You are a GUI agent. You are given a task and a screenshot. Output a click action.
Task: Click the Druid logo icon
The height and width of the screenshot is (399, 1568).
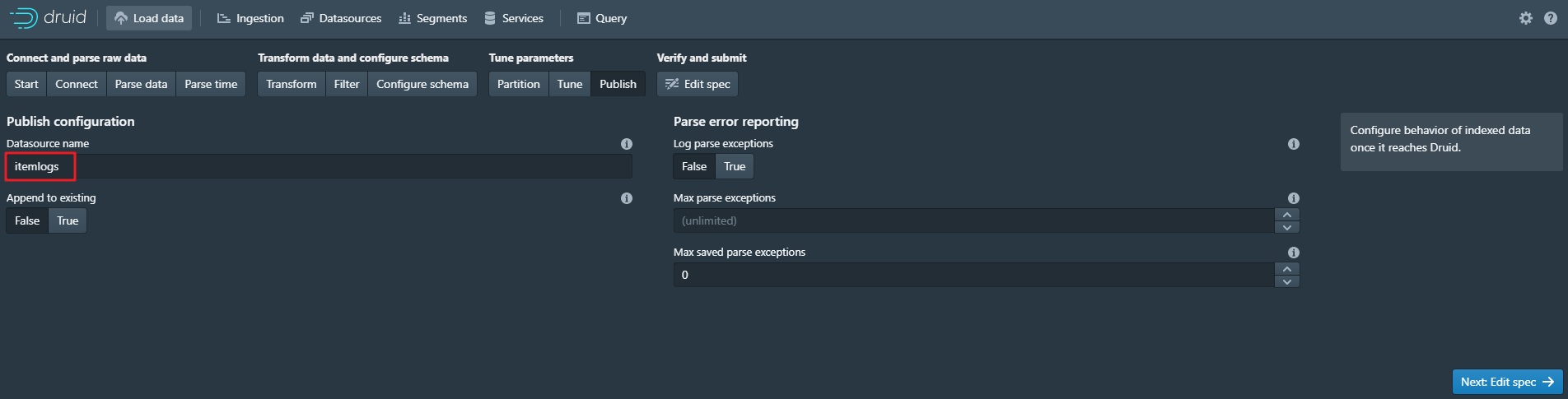pos(24,18)
